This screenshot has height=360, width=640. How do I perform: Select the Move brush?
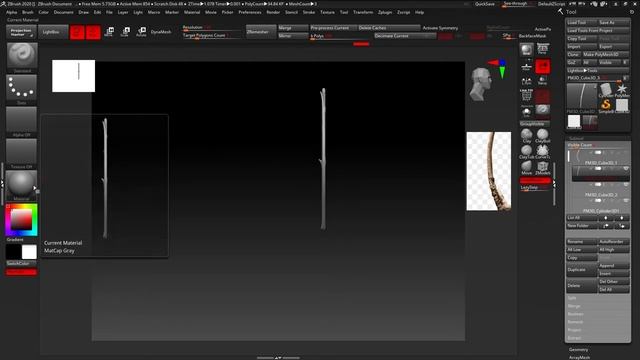527,167
